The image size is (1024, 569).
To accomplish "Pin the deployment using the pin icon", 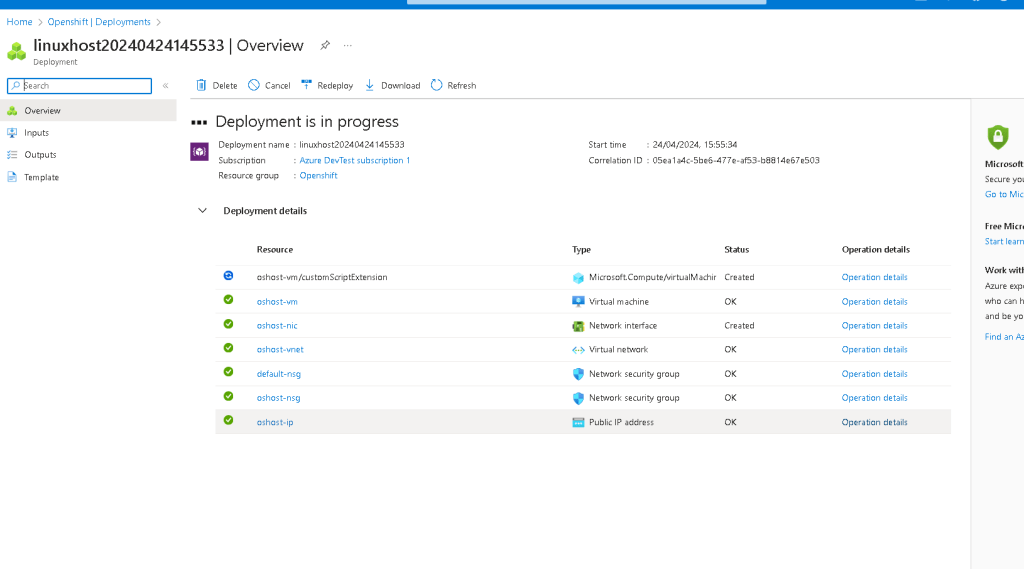I will (x=325, y=45).
